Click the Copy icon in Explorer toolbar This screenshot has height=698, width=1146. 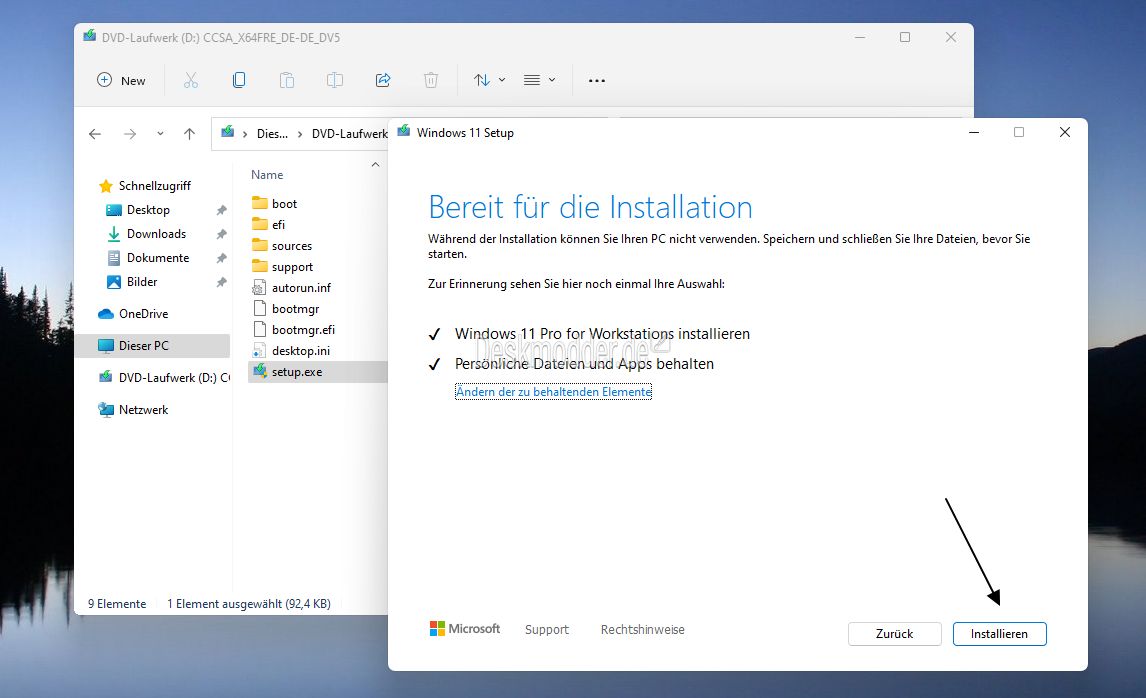239,80
